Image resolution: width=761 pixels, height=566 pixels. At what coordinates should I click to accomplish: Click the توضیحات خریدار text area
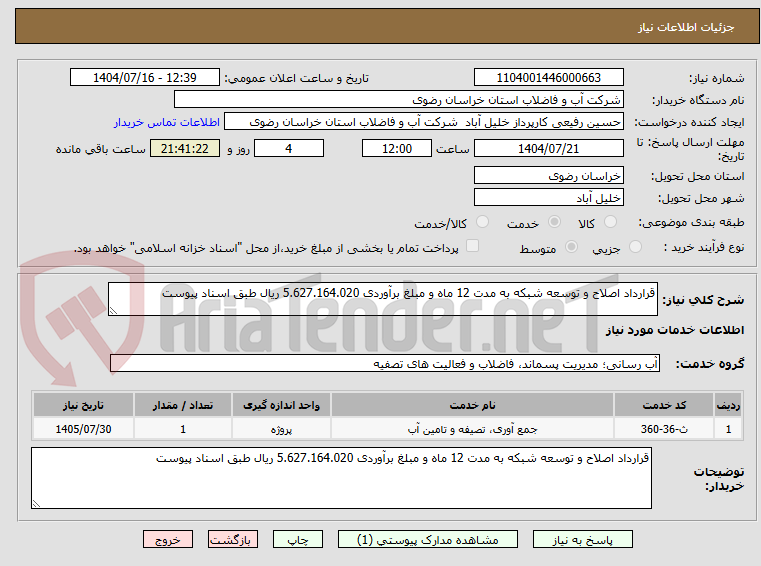click(x=341, y=478)
